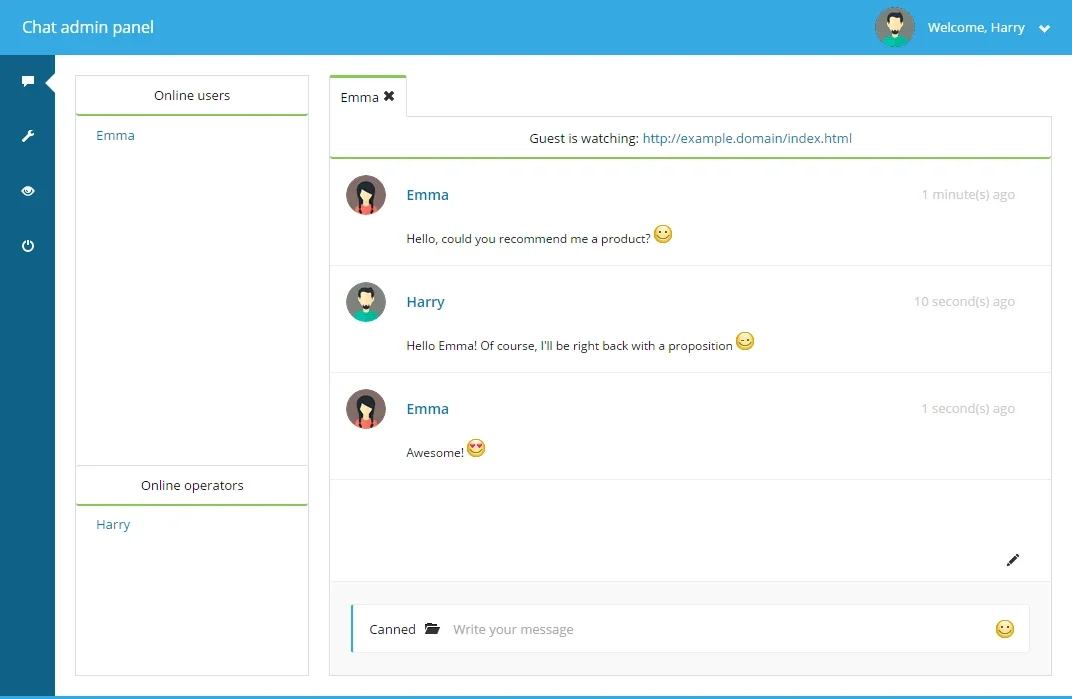The width and height of the screenshot is (1072, 699).
Task: Click the Welcome, Harry label
Action: point(976,27)
